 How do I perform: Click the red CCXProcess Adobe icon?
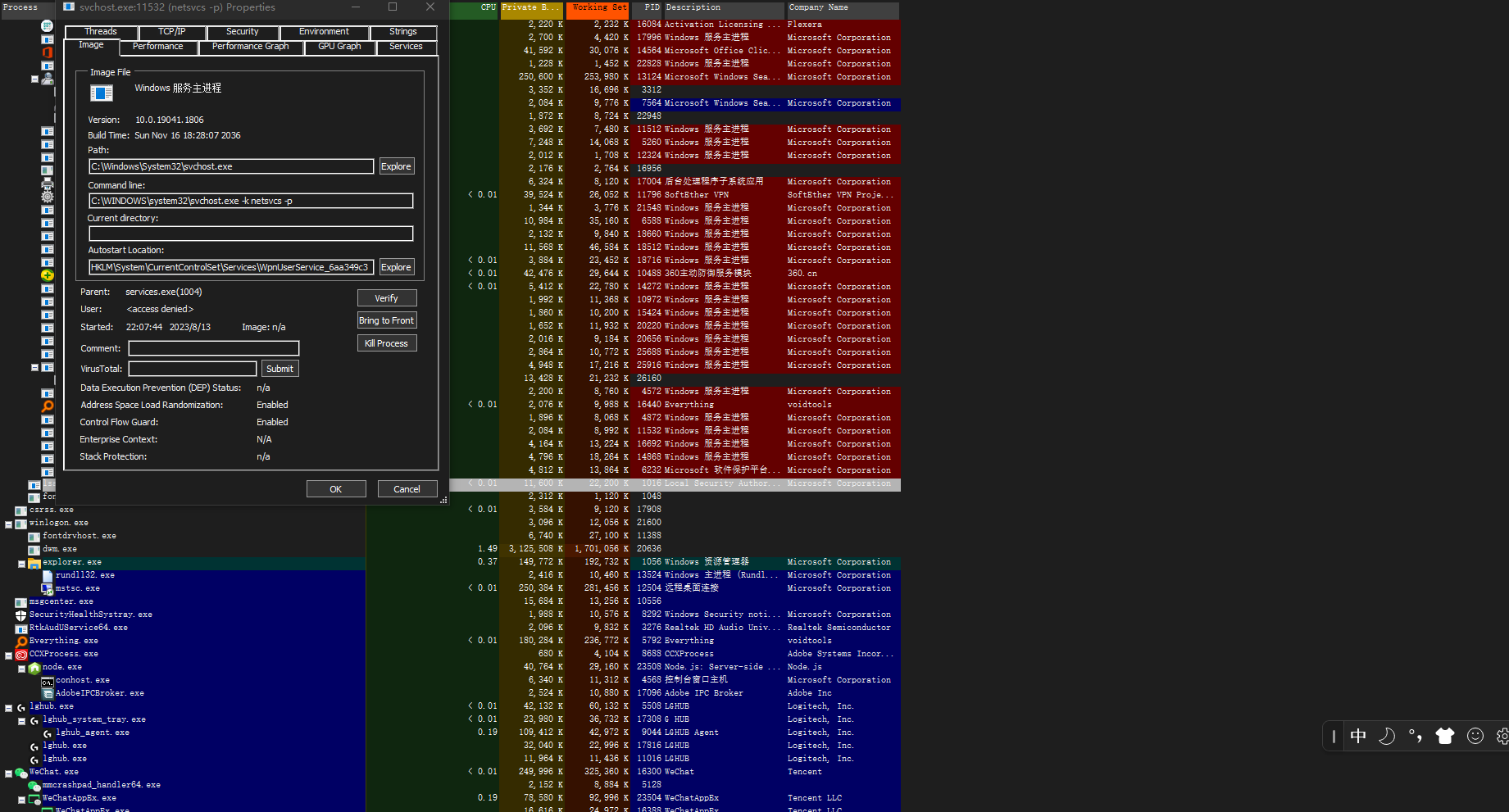[20, 653]
